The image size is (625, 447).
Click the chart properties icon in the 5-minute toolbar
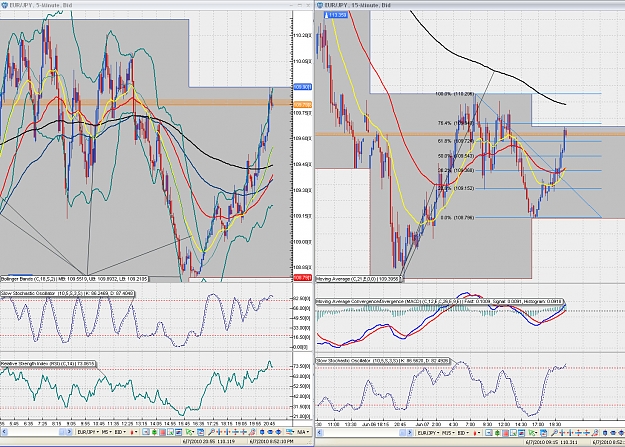pyautogui.click(x=178, y=432)
